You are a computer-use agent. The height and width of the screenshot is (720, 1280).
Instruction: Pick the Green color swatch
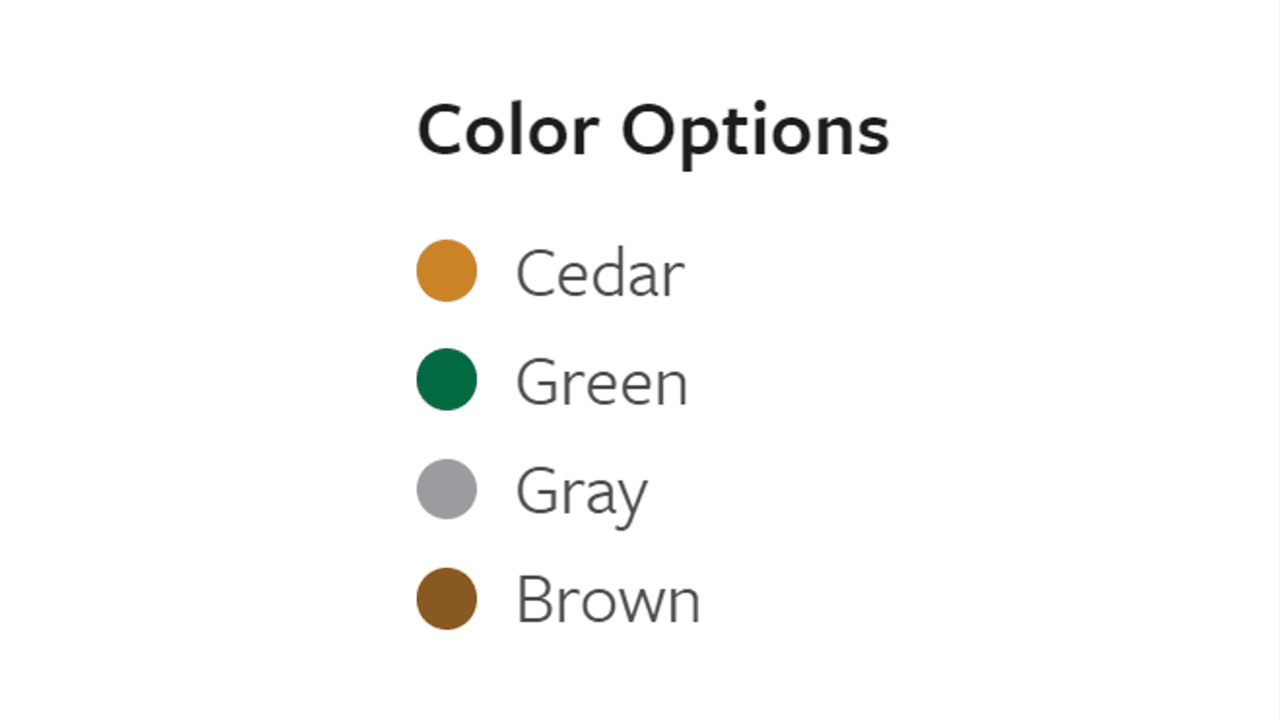[446, 379]
